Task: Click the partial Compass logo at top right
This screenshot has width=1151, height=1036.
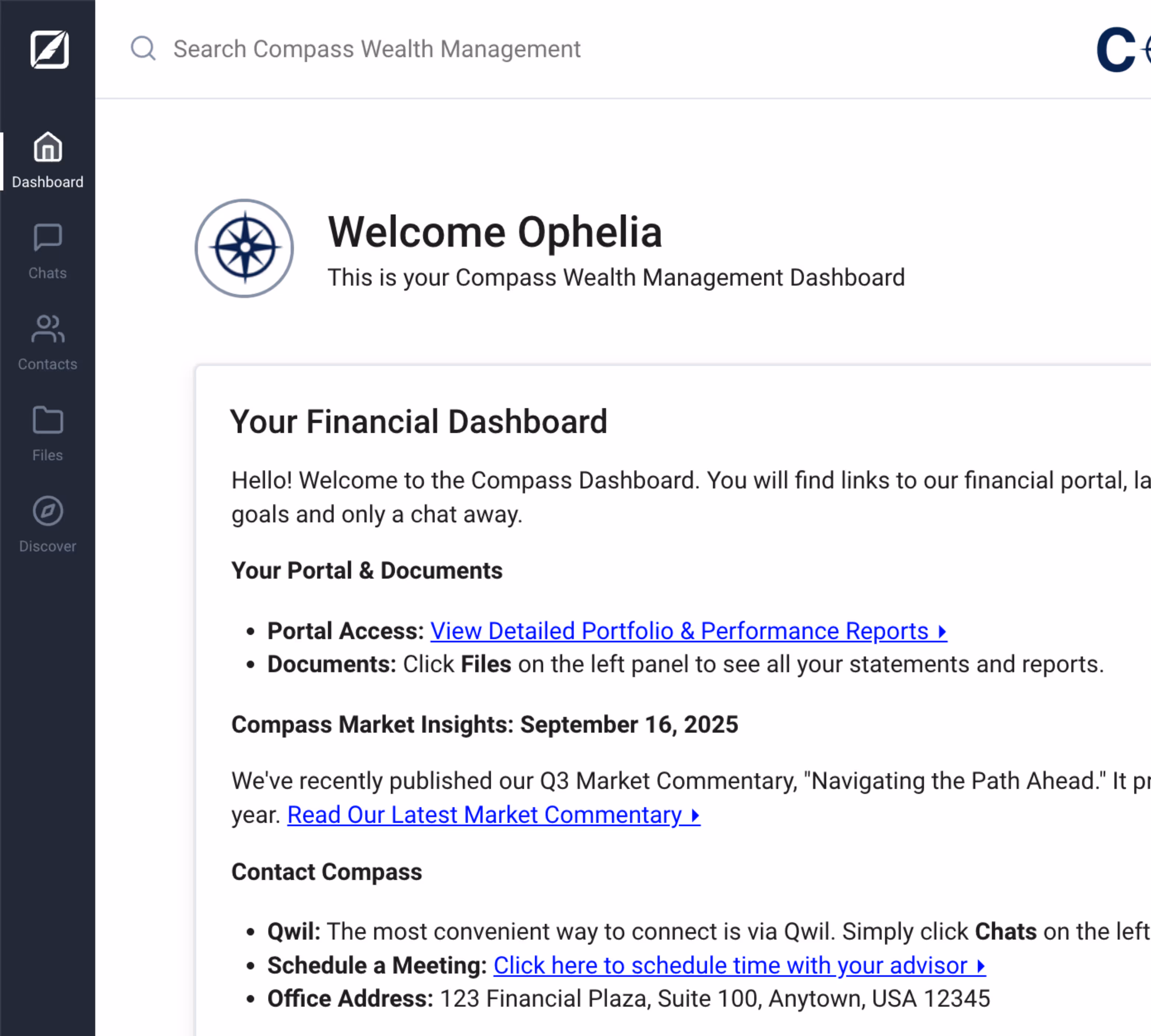Action: pyautogui.click(x=1122, y=50)
